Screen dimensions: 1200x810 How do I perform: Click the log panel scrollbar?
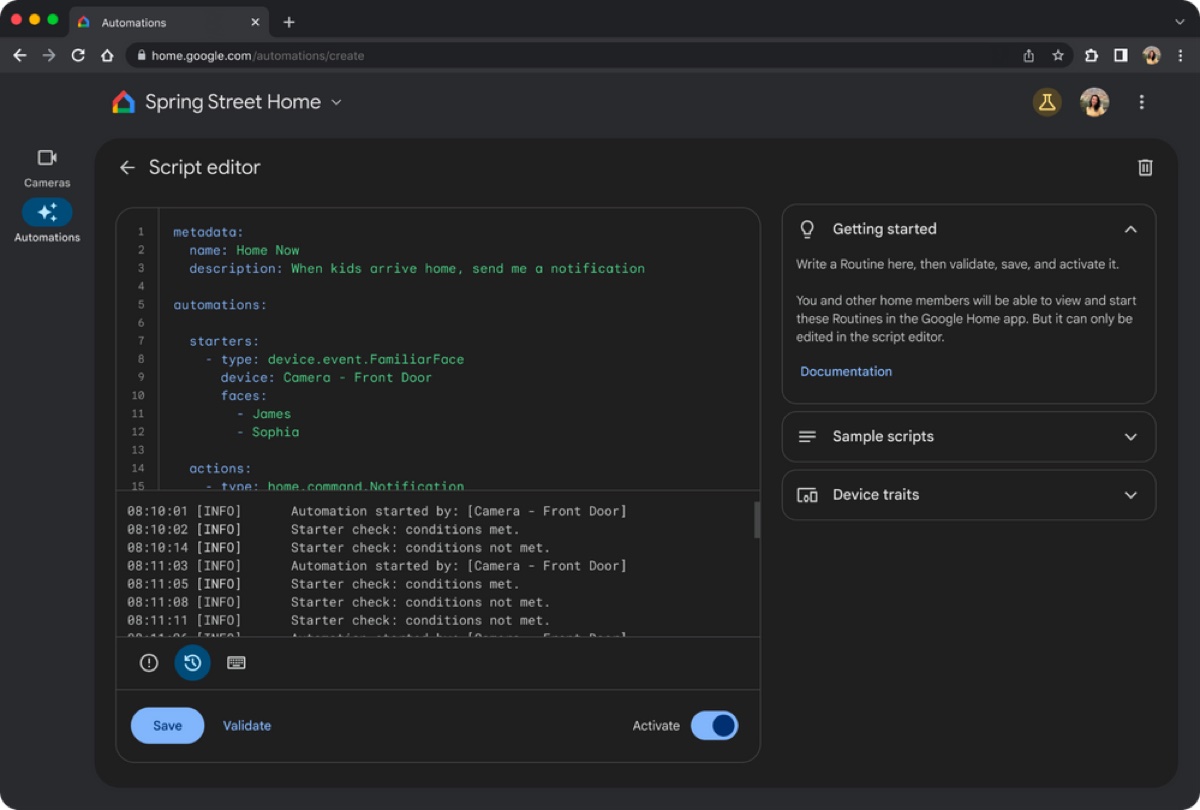click(x=757, y=520)
